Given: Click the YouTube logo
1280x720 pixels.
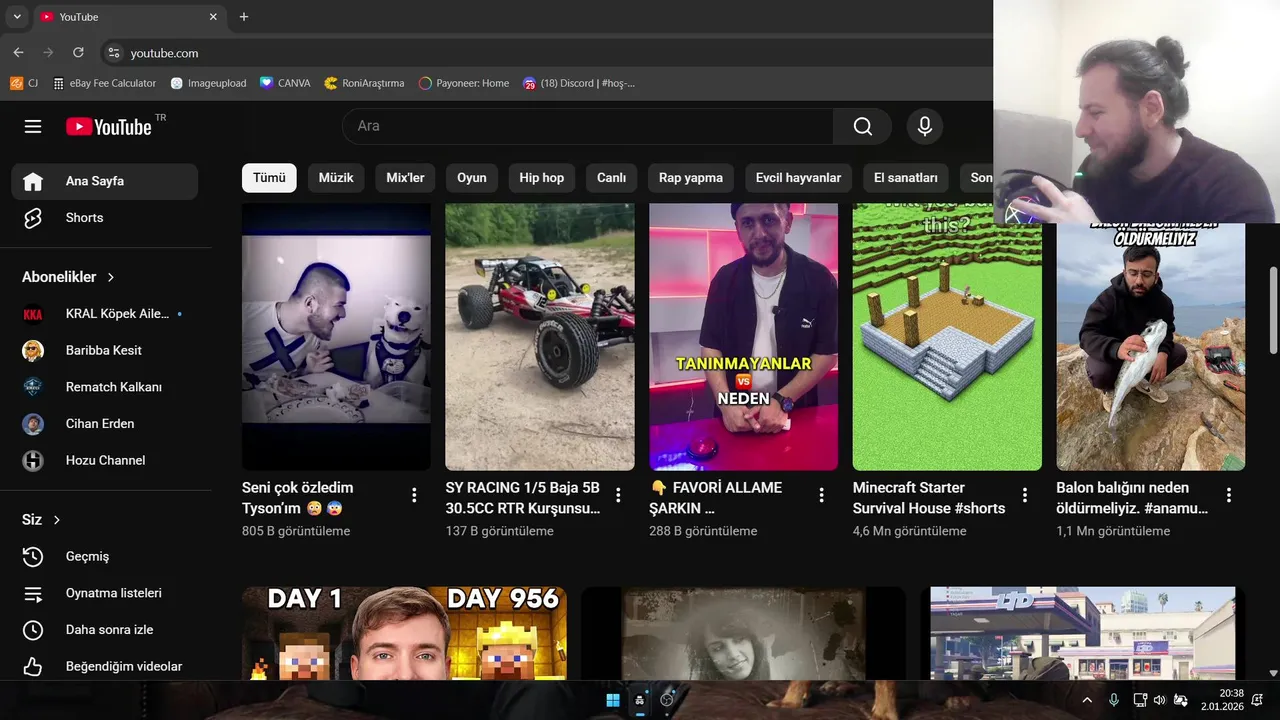Looking at the screenshot, I should pos(109,126).
